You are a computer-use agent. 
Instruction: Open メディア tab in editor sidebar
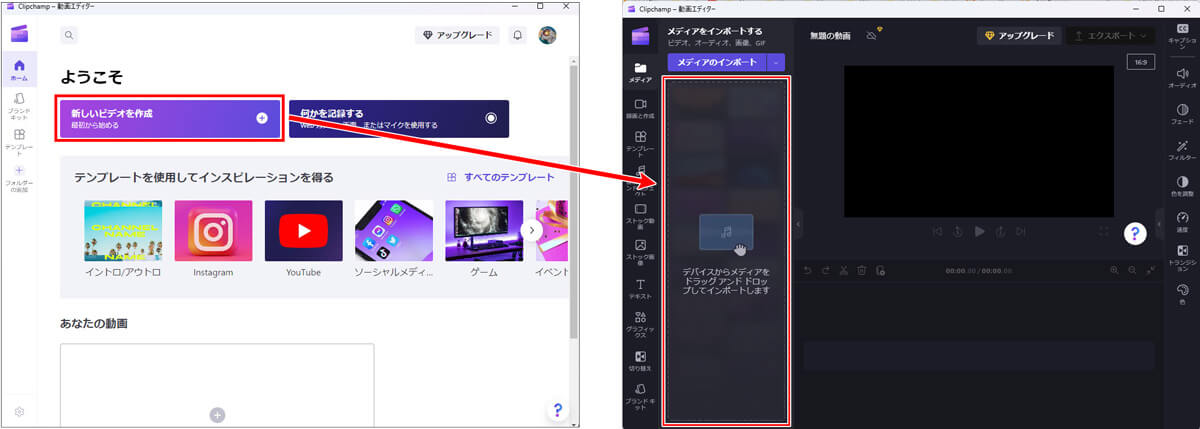pyautogui.click(x=640, y=72)
